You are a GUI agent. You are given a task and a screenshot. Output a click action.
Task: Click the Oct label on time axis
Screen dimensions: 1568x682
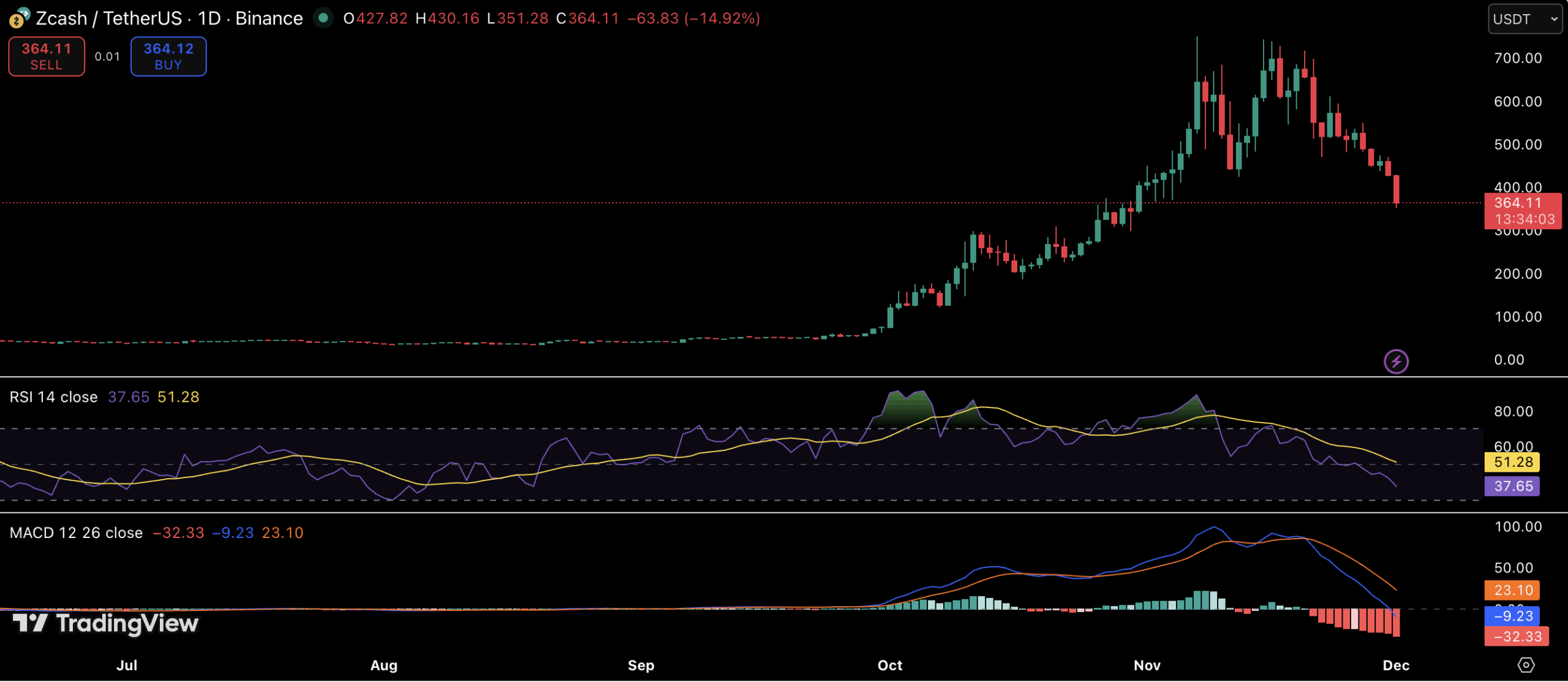889,665
